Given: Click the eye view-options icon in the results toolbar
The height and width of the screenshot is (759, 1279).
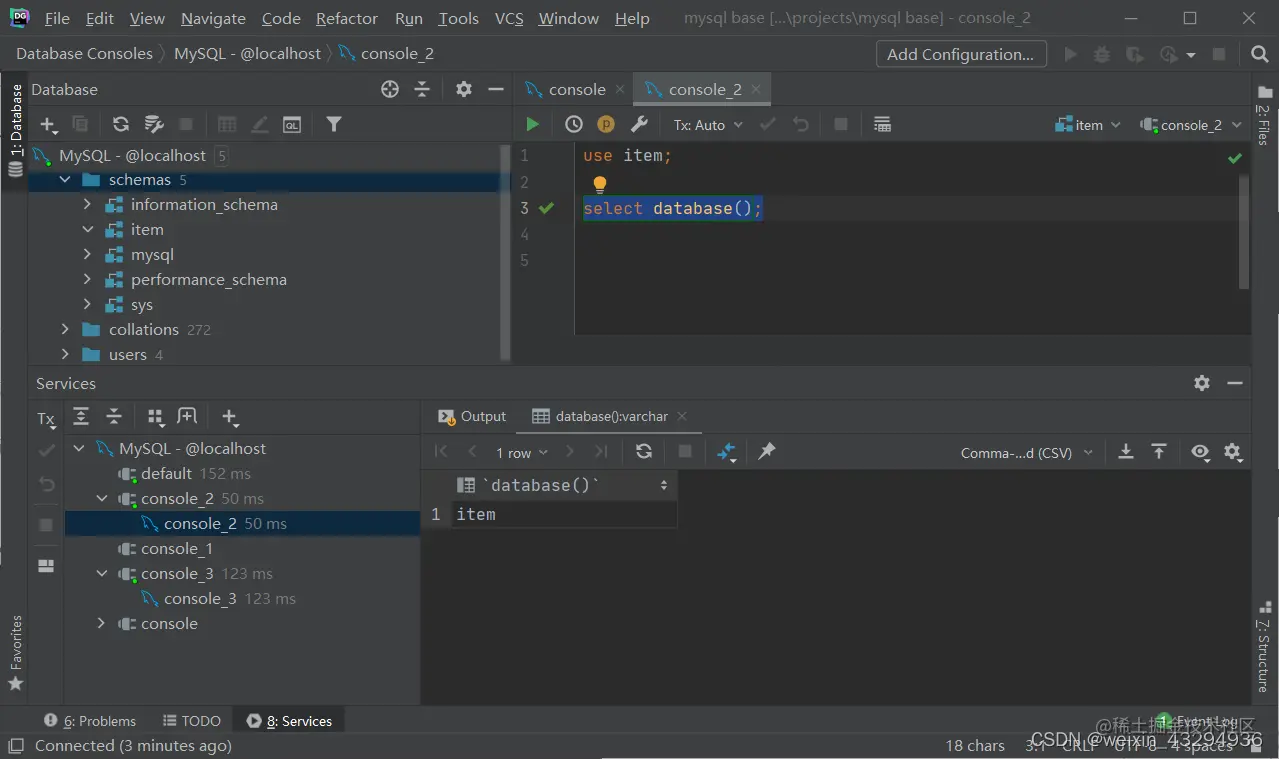Looking at the screenshot, I should pos(1200,452).
